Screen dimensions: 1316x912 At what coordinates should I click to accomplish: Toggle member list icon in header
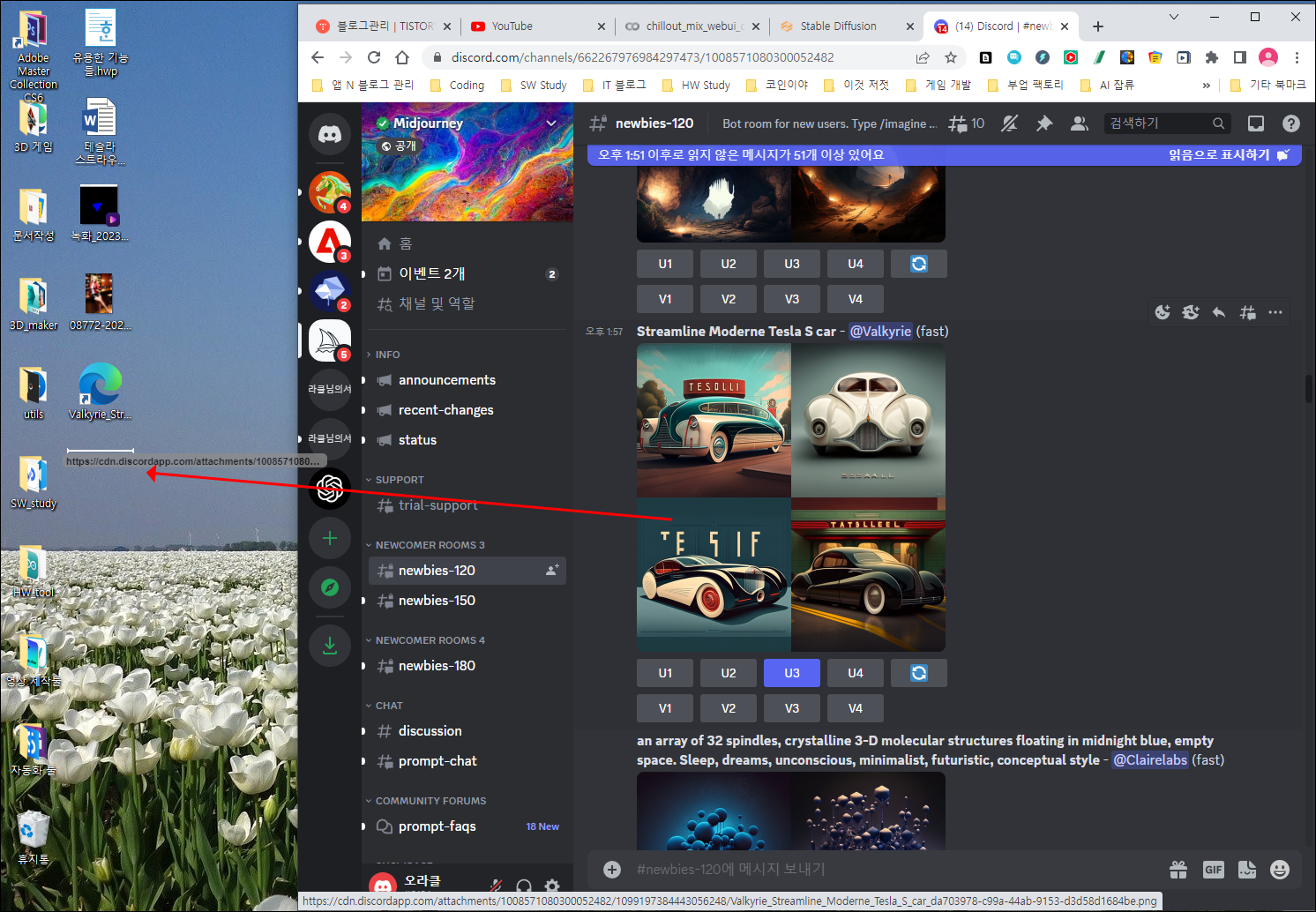[1079, 123]
